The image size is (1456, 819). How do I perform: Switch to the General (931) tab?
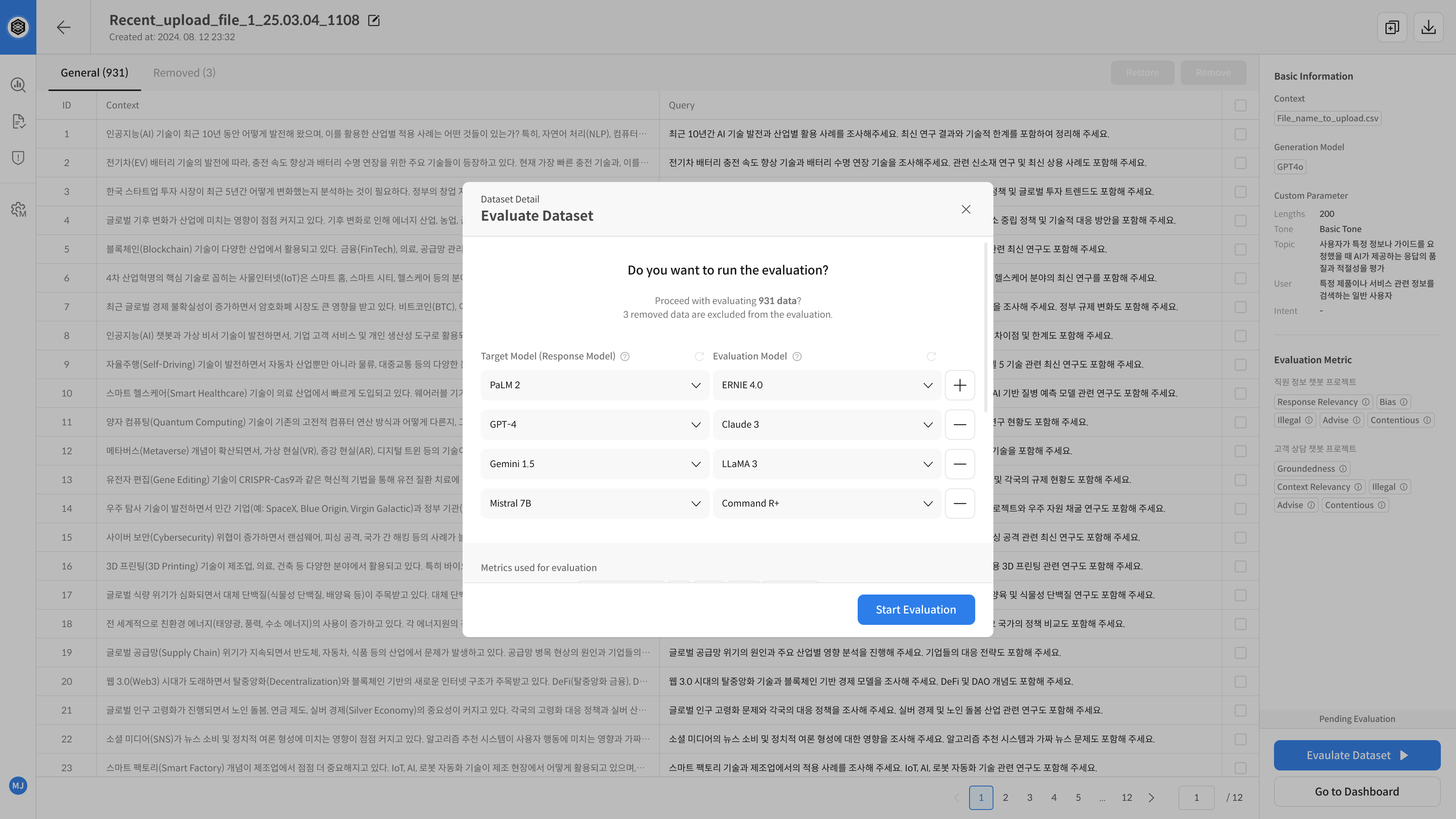[94, 72]
